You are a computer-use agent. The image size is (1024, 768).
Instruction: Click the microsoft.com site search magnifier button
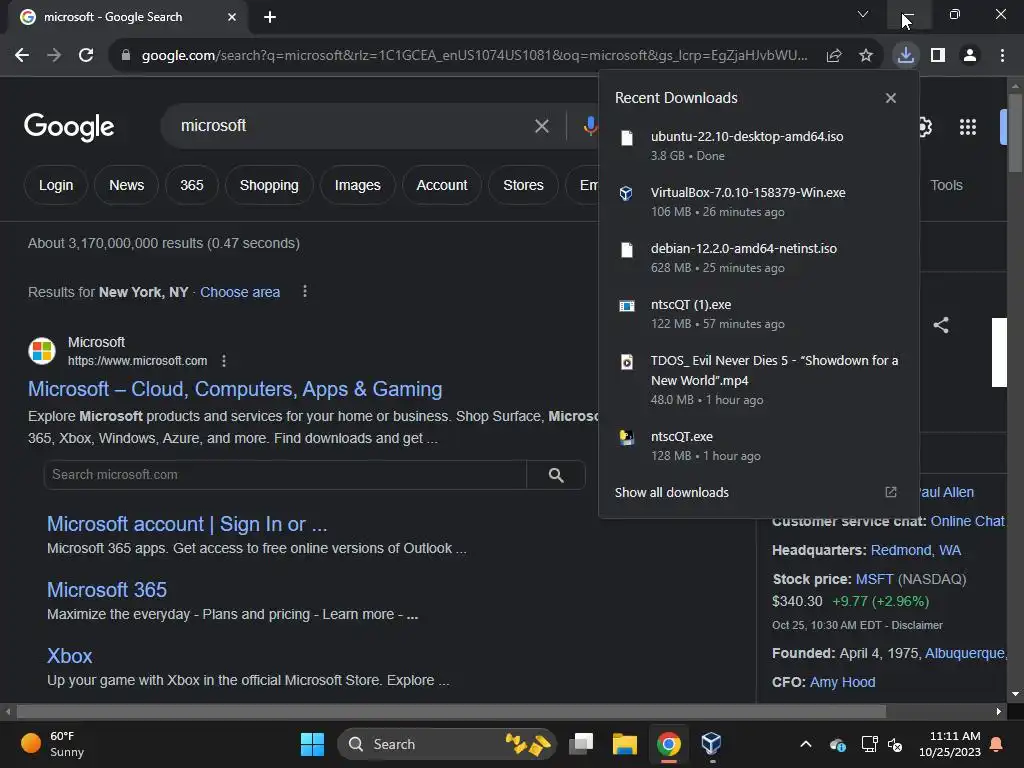556,475
